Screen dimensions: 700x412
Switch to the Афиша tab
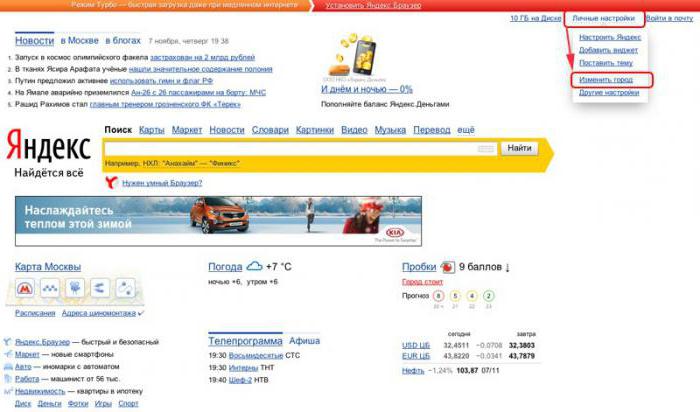[x=304, y=341]
